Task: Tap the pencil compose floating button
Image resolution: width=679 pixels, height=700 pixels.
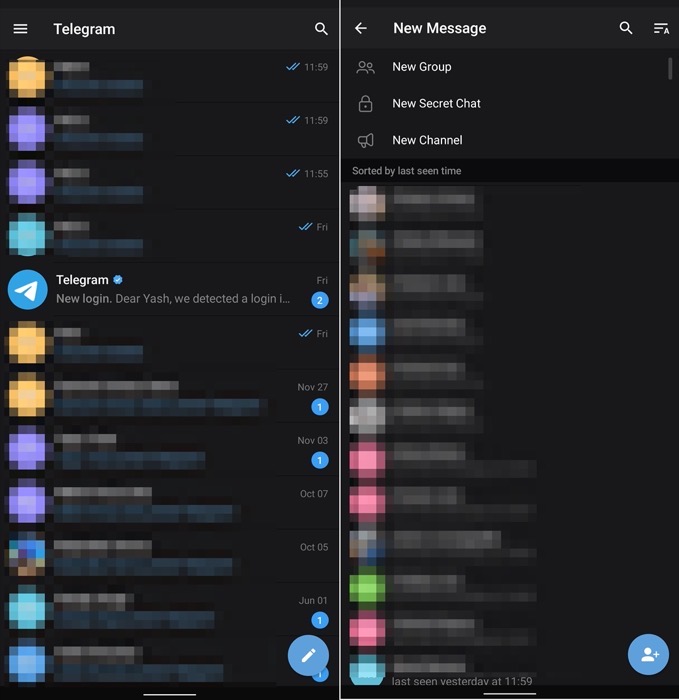Action: 308,655
